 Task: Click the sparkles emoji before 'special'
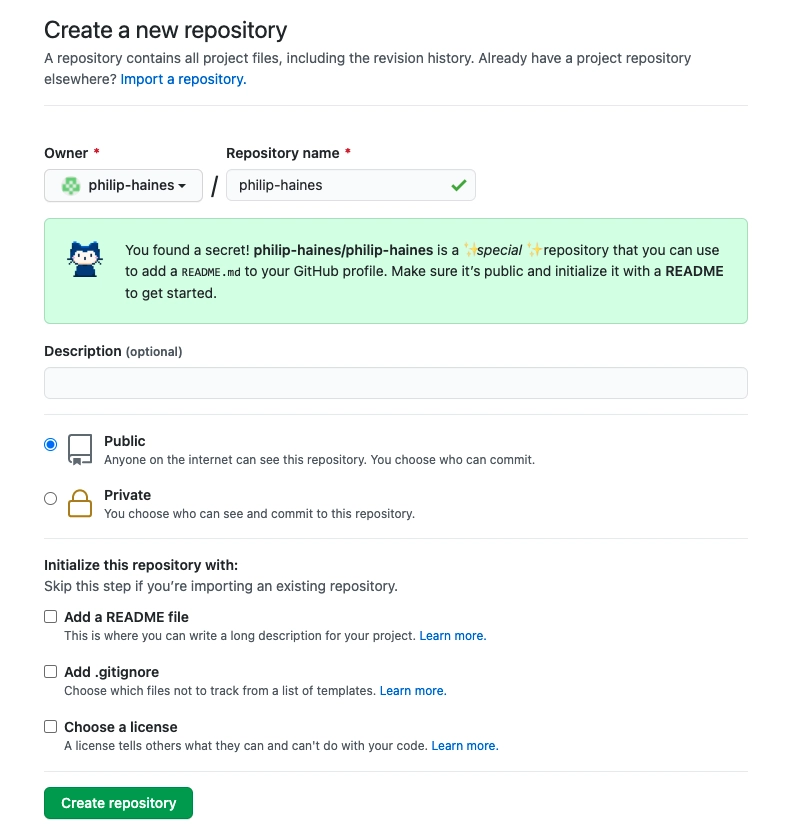(x=471, y=250)
